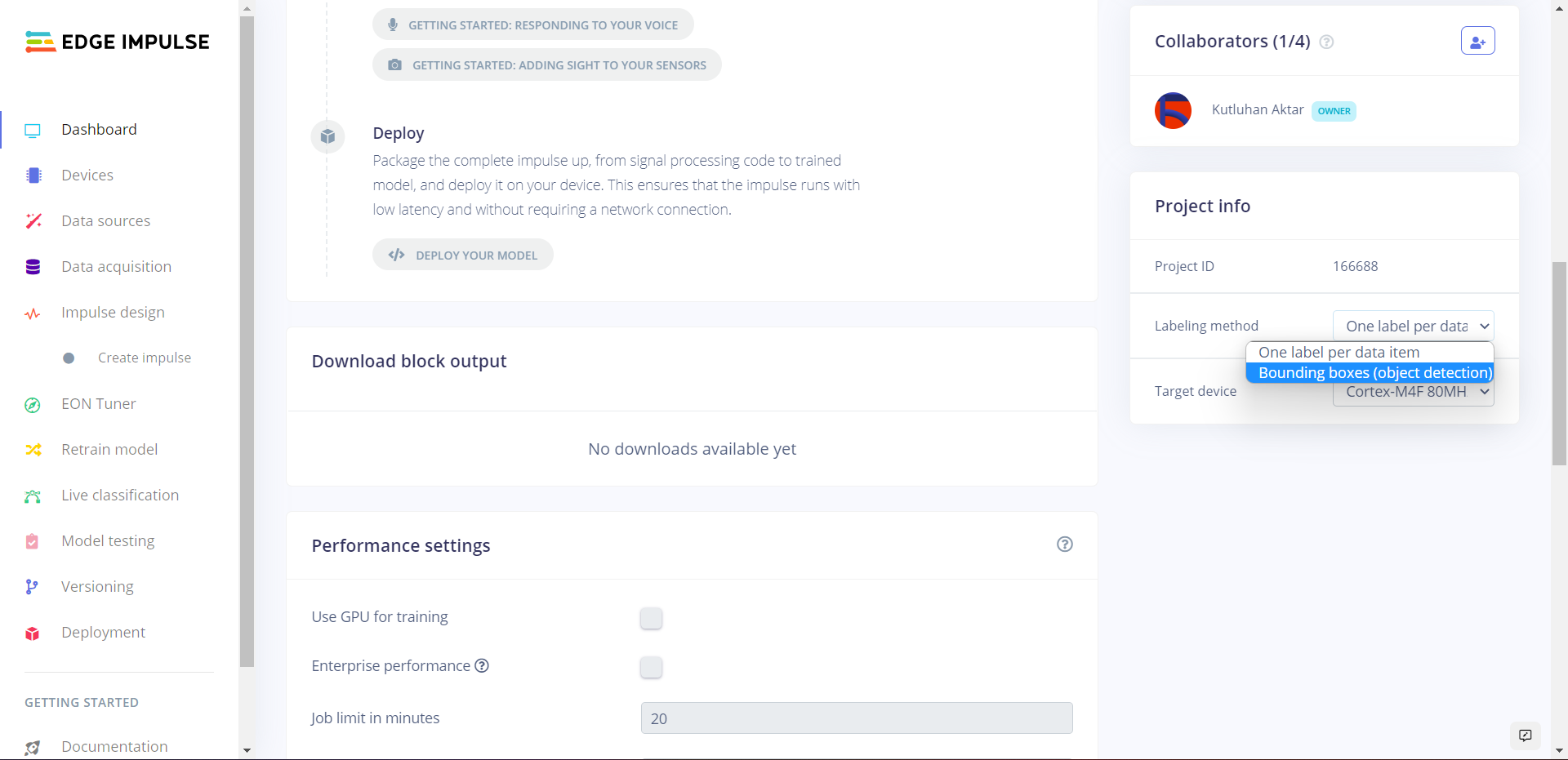
Task: Click Getting Started: Responding to Your Voice
Action: pyautogui.click(x=533, y=24)
